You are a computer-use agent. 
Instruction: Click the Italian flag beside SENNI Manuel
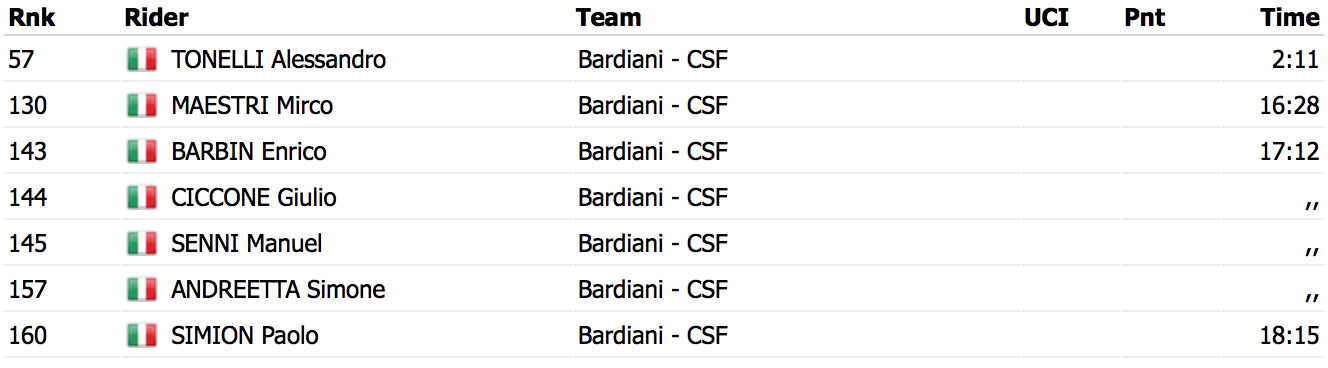click(142, 244)
